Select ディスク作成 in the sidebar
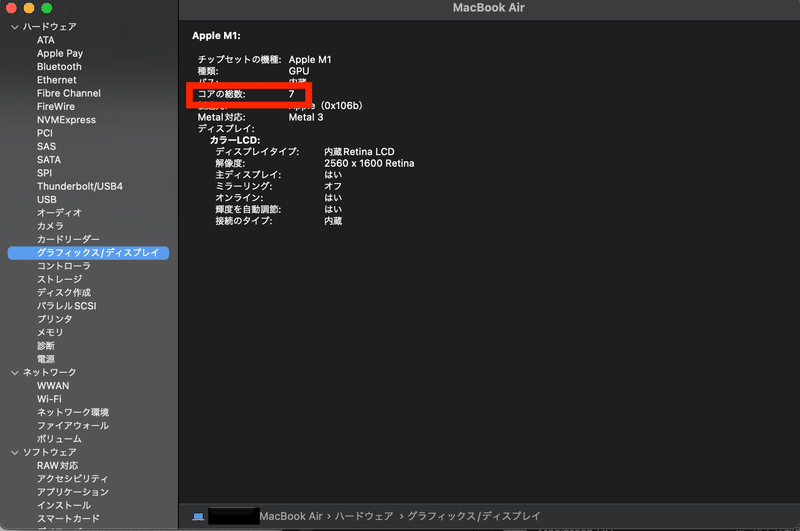The width and height of the screenshot is (800, 531). [64, 292]
